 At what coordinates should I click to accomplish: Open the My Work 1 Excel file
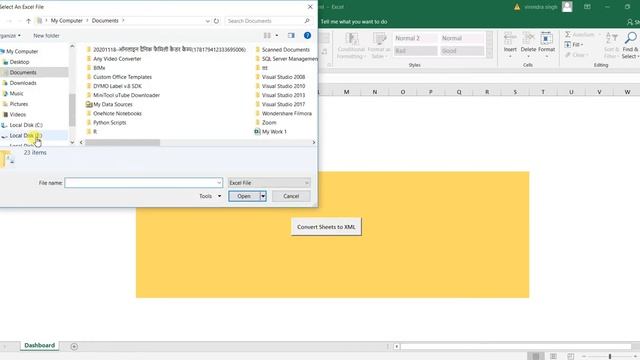point(271,131)
